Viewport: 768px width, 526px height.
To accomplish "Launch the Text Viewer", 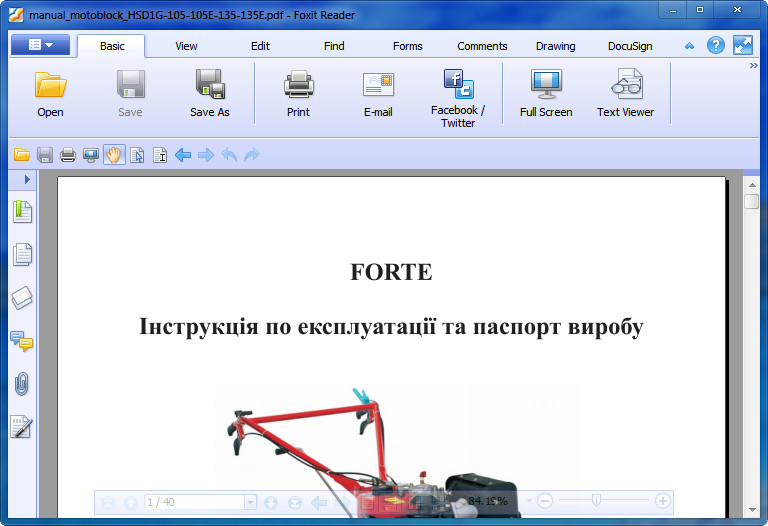I will point(625,94).
